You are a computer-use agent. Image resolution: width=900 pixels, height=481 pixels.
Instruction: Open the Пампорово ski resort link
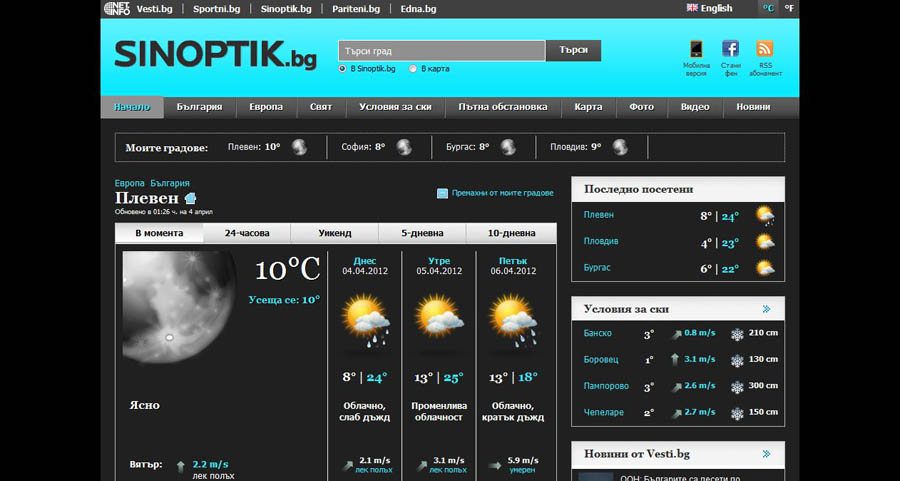(x=606, y=386)
